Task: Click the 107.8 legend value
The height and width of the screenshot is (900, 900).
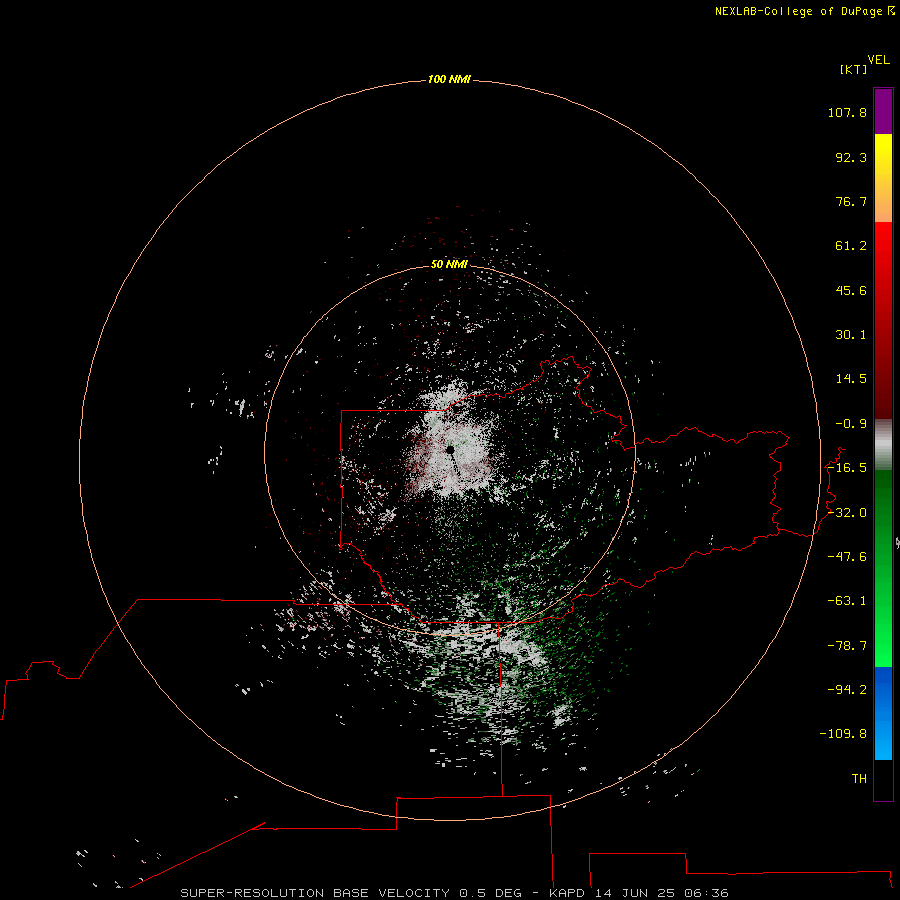Action: pyautogui.click(x=847, y=112)
